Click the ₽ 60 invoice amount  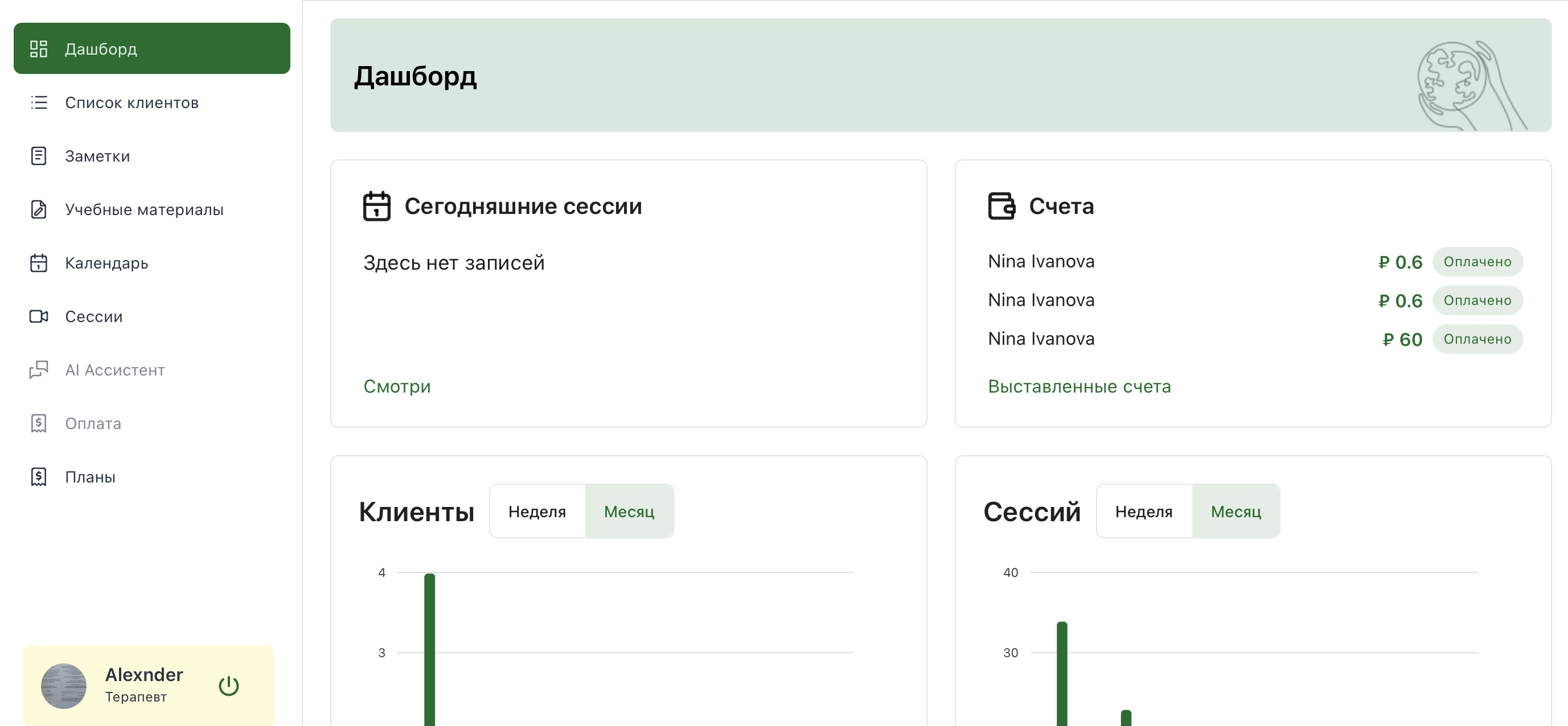click(x=1402, y=339)
